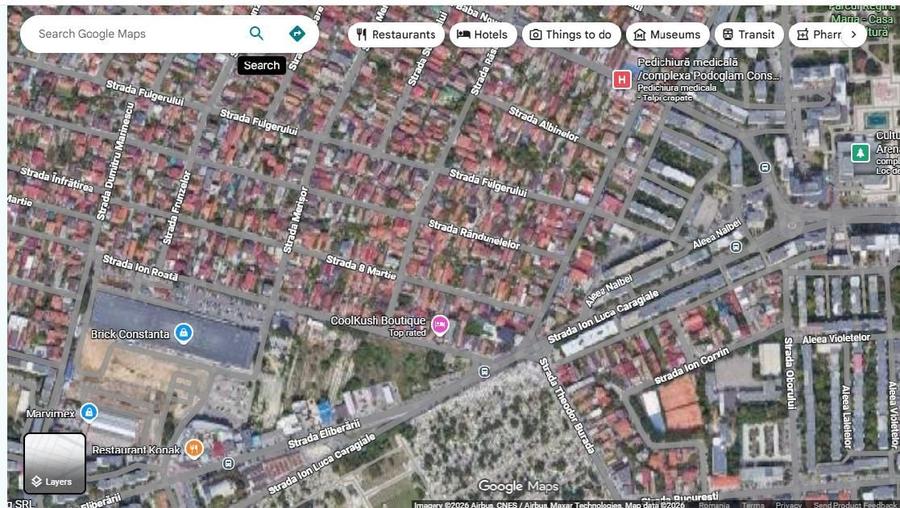Click the Strada Ion Roată street label

[x=141, y=267]
